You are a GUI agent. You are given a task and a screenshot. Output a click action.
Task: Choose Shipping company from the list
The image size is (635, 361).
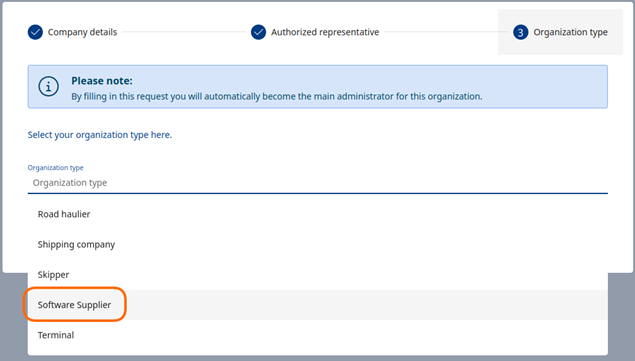[318, 244]
